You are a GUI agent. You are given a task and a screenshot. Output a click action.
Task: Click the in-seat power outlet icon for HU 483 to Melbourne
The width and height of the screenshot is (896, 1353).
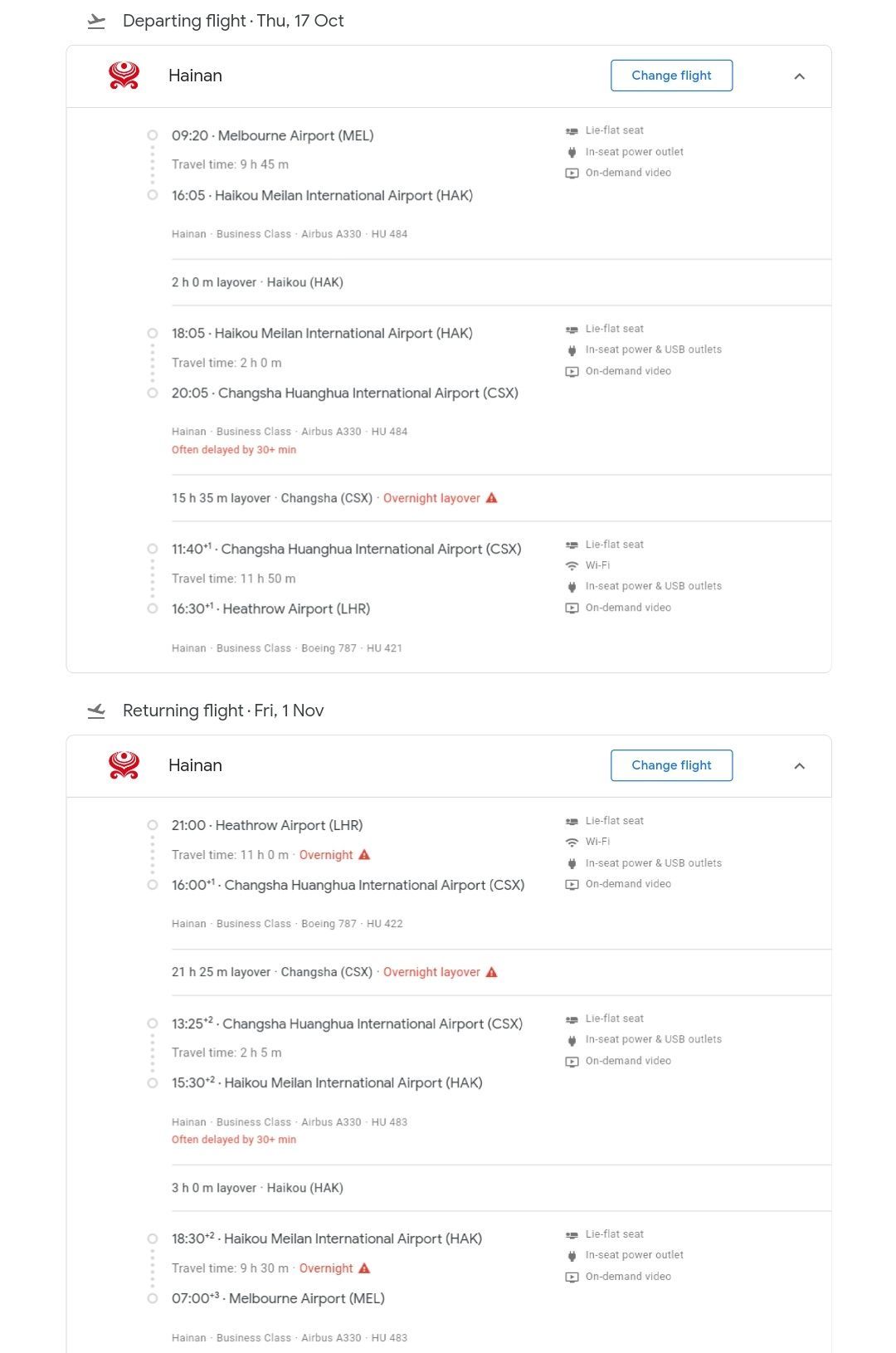tap(572, 1255)
